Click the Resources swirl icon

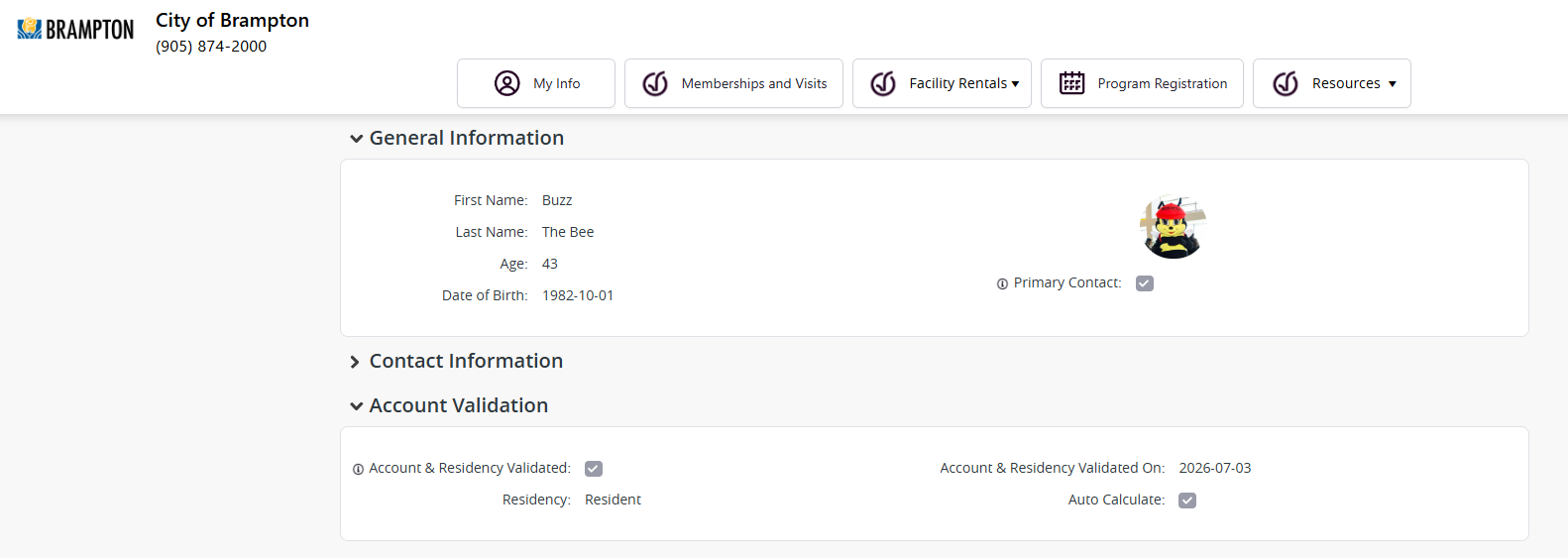1286,83
